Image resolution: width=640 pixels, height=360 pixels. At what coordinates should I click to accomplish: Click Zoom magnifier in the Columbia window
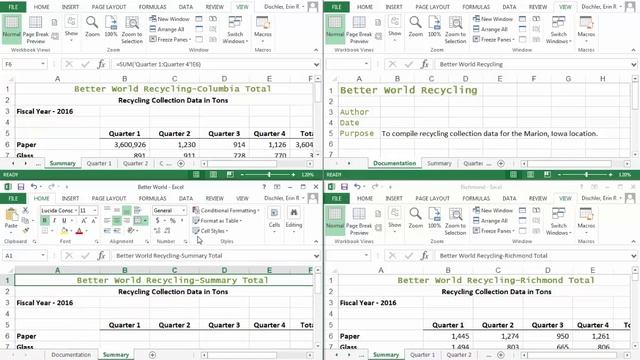(92, 27)
